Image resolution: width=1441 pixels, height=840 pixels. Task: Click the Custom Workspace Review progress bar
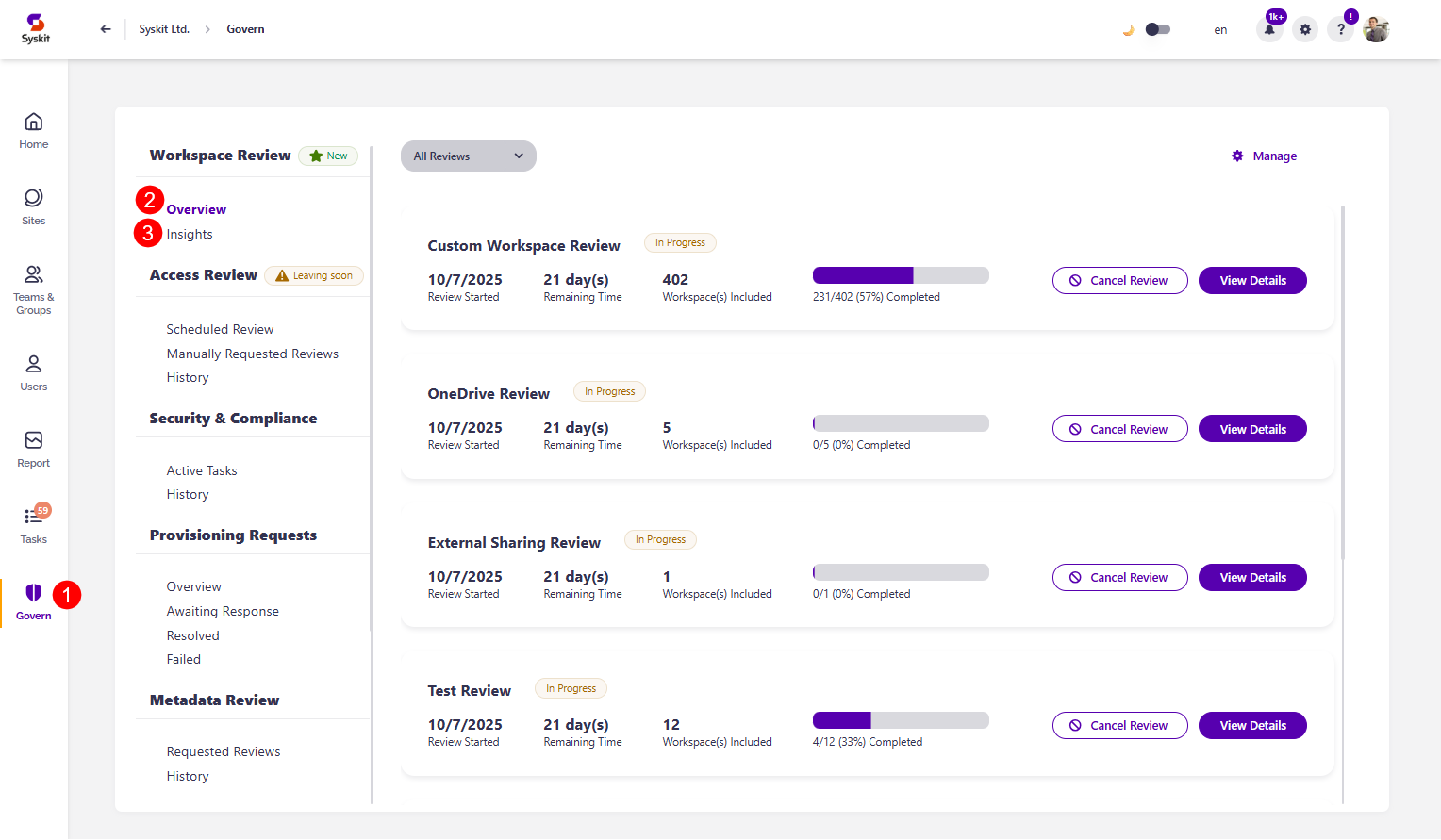pos(900,274)
